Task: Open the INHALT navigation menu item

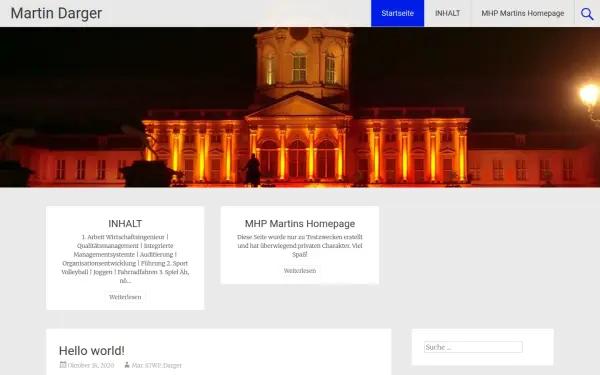Action: coord(447,13)
